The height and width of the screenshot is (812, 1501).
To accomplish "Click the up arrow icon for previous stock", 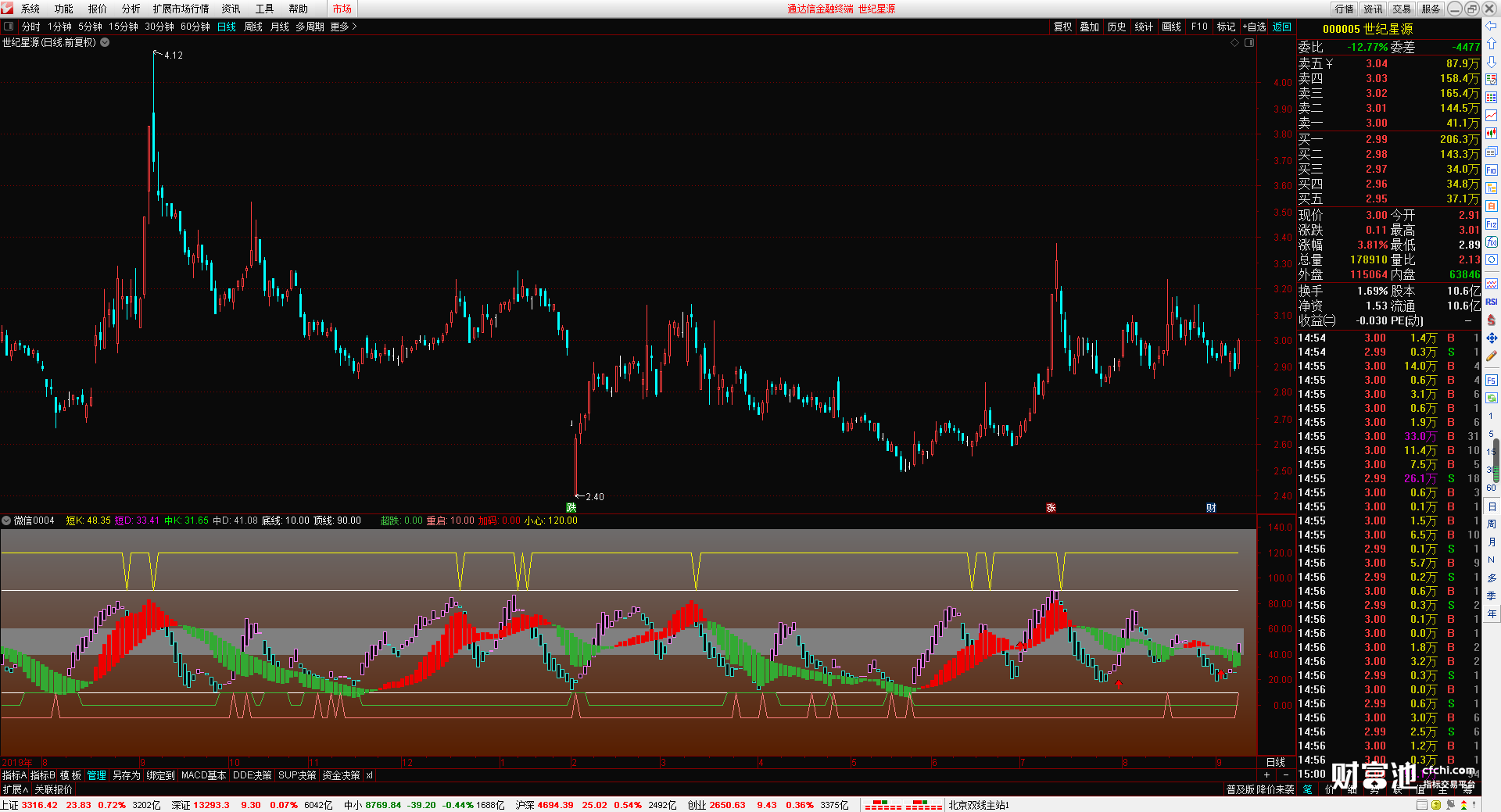I will coord(1492,44).
